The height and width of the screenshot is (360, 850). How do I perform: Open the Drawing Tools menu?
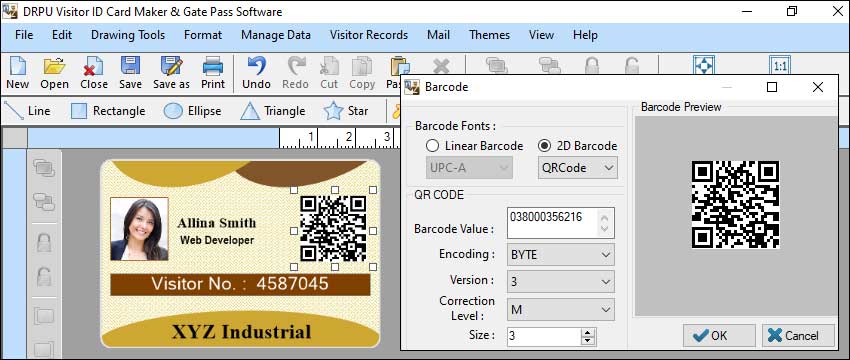click(x=128, y=35)
